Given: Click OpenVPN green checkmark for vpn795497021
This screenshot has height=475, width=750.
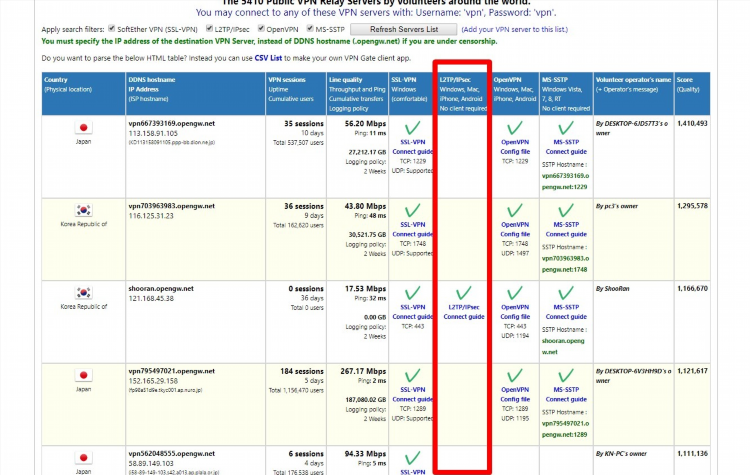Looking at the screenshot, I should [515, 376].
